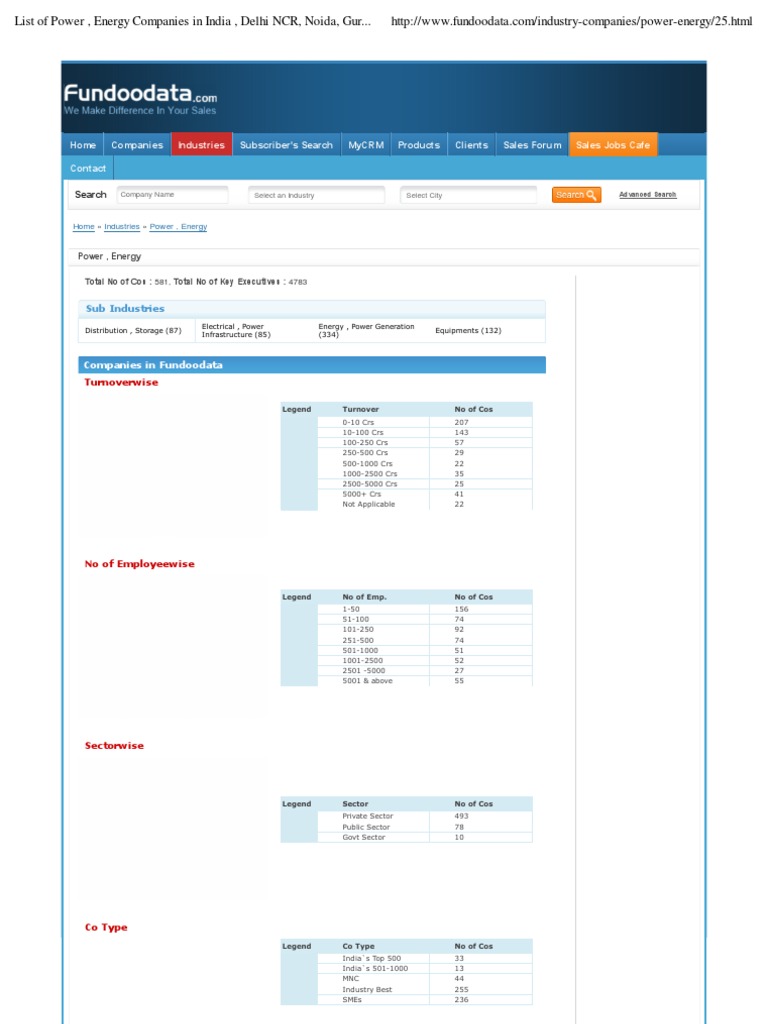Choose the Govt Sector row
This screenshot has width=768, height=1024.
tap(424, 837)
